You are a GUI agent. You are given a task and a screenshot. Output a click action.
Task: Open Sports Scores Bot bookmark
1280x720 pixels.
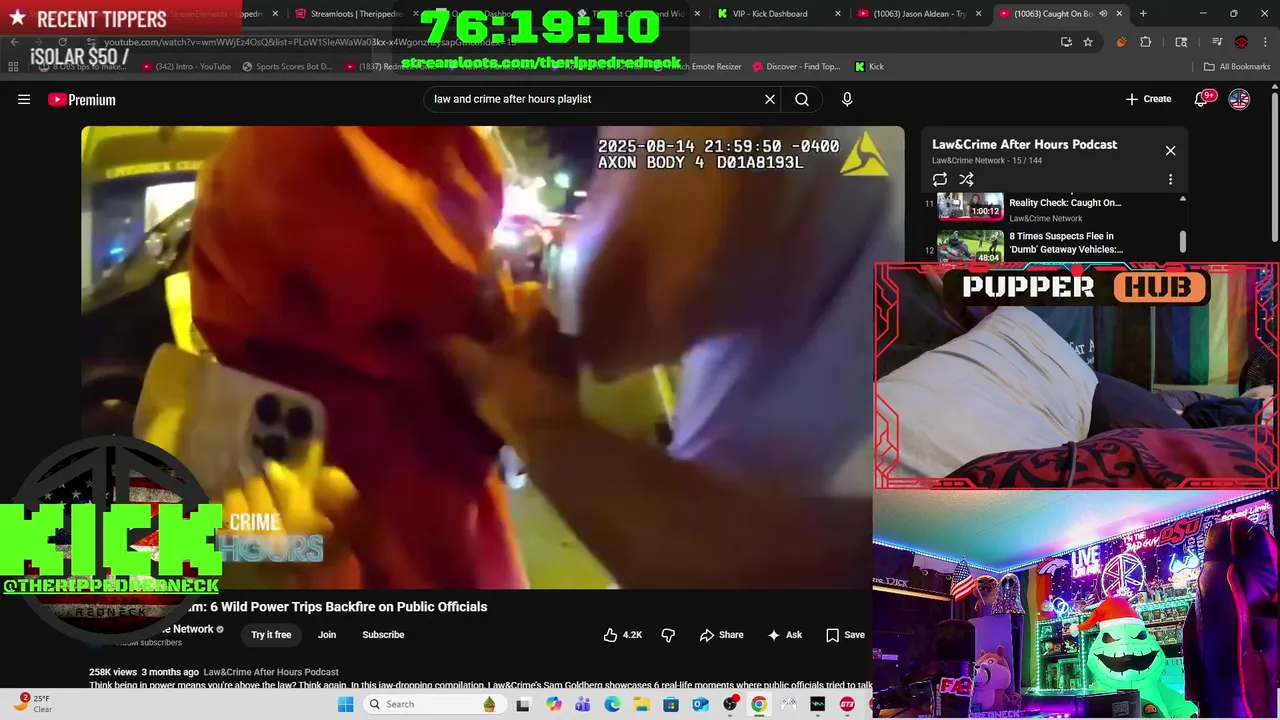pos(286,66)
